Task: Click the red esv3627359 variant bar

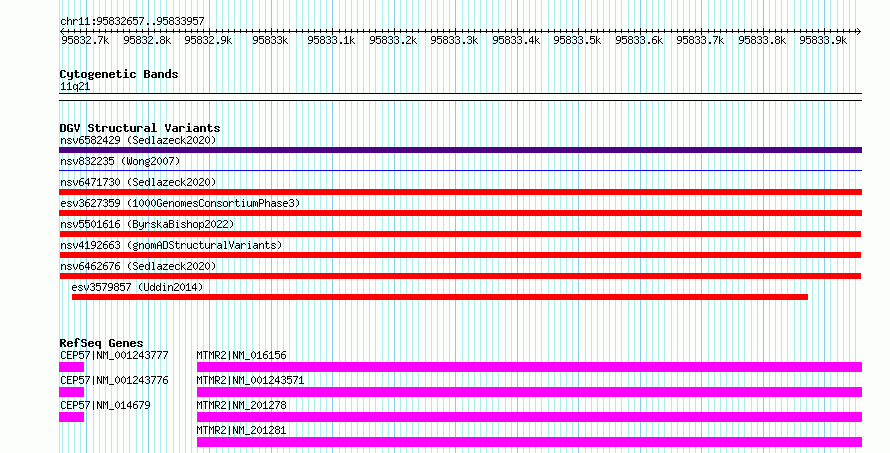Action: pyautogui.click(x=460, y=213)
